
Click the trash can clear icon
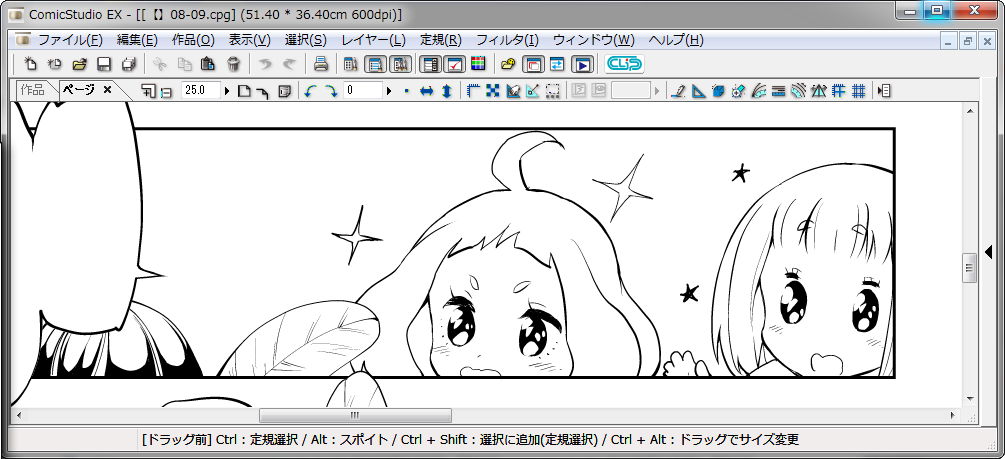(x=233, y=64)
